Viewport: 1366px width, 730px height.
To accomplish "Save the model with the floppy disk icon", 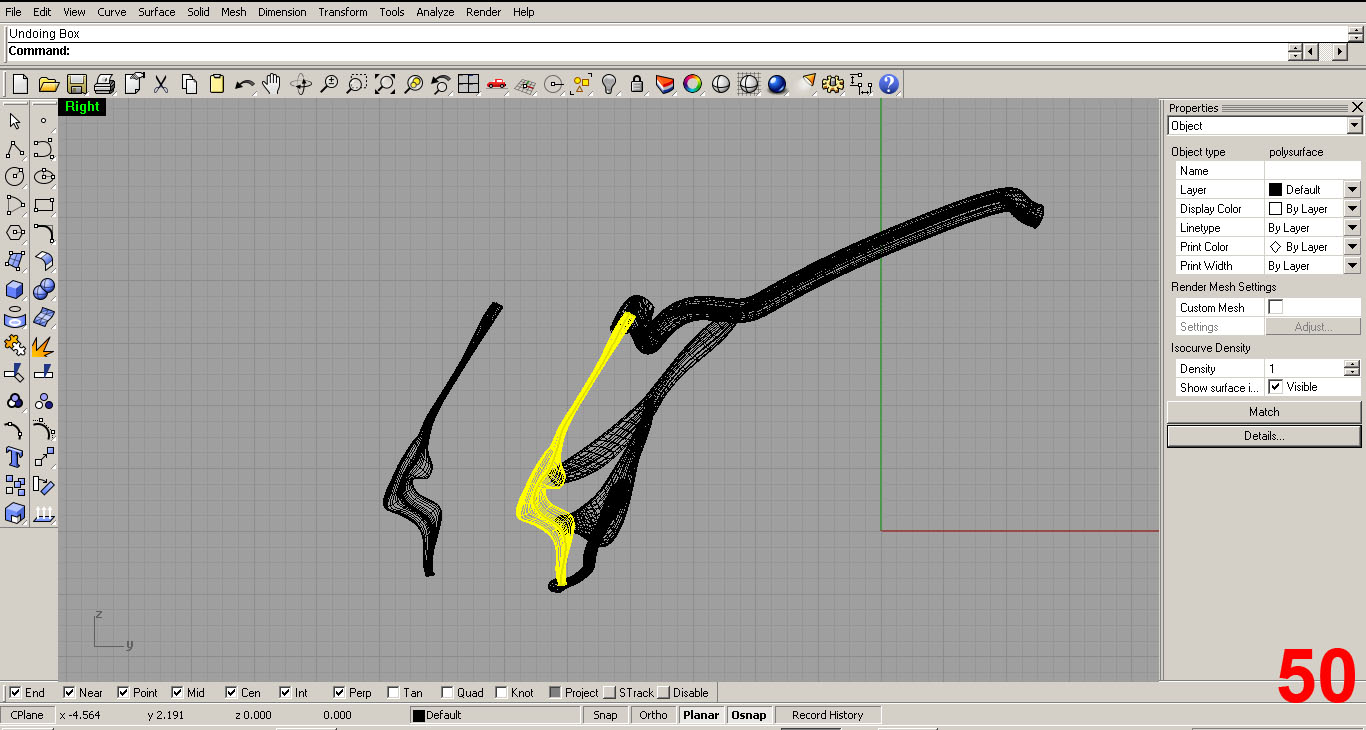I will pyautogui.click(x=76, y=84).
